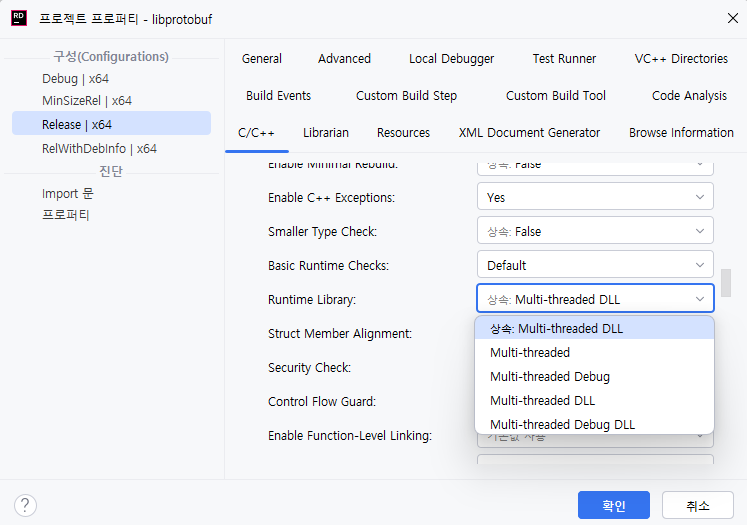Screen dimensions: 747x525
Task: Click the properties vertical scrollbar thumb
Action: pos(726,283)
